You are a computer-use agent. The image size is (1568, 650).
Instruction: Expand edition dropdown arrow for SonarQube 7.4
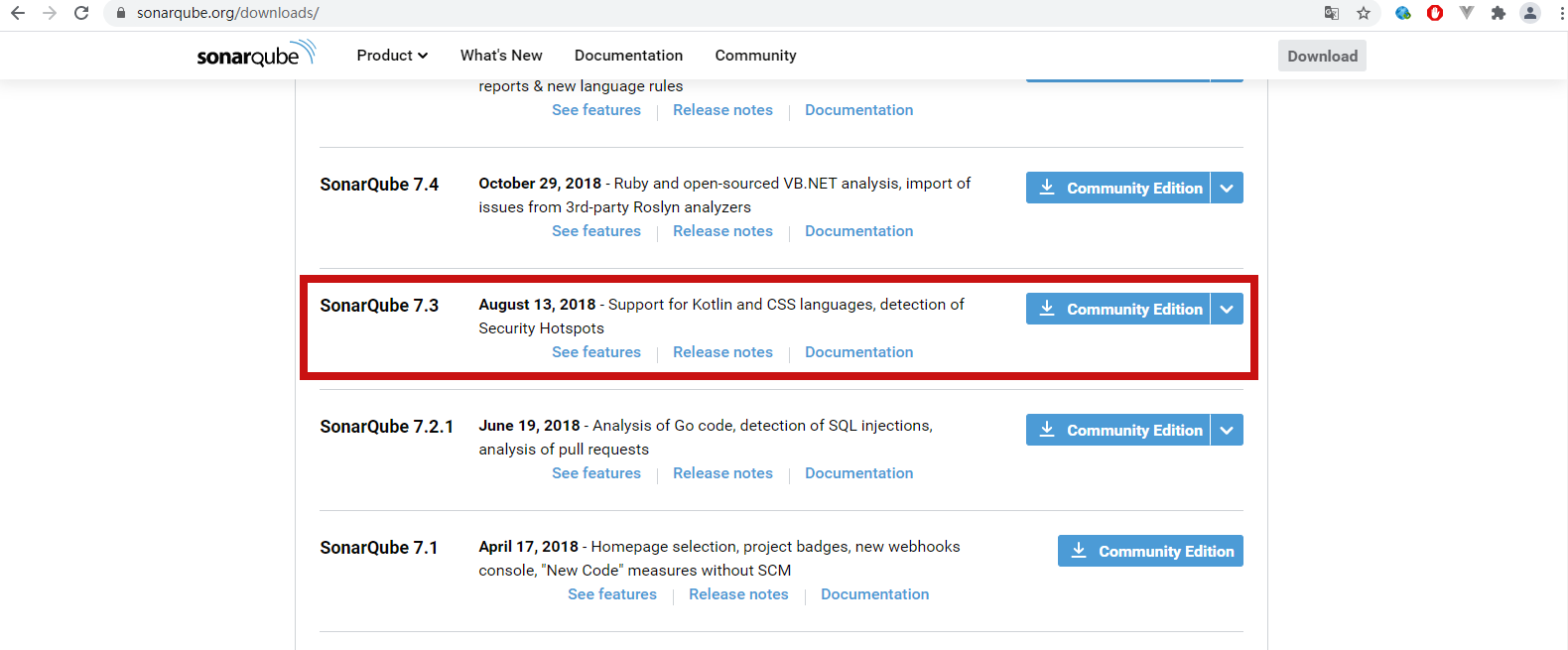[1227, 189]
